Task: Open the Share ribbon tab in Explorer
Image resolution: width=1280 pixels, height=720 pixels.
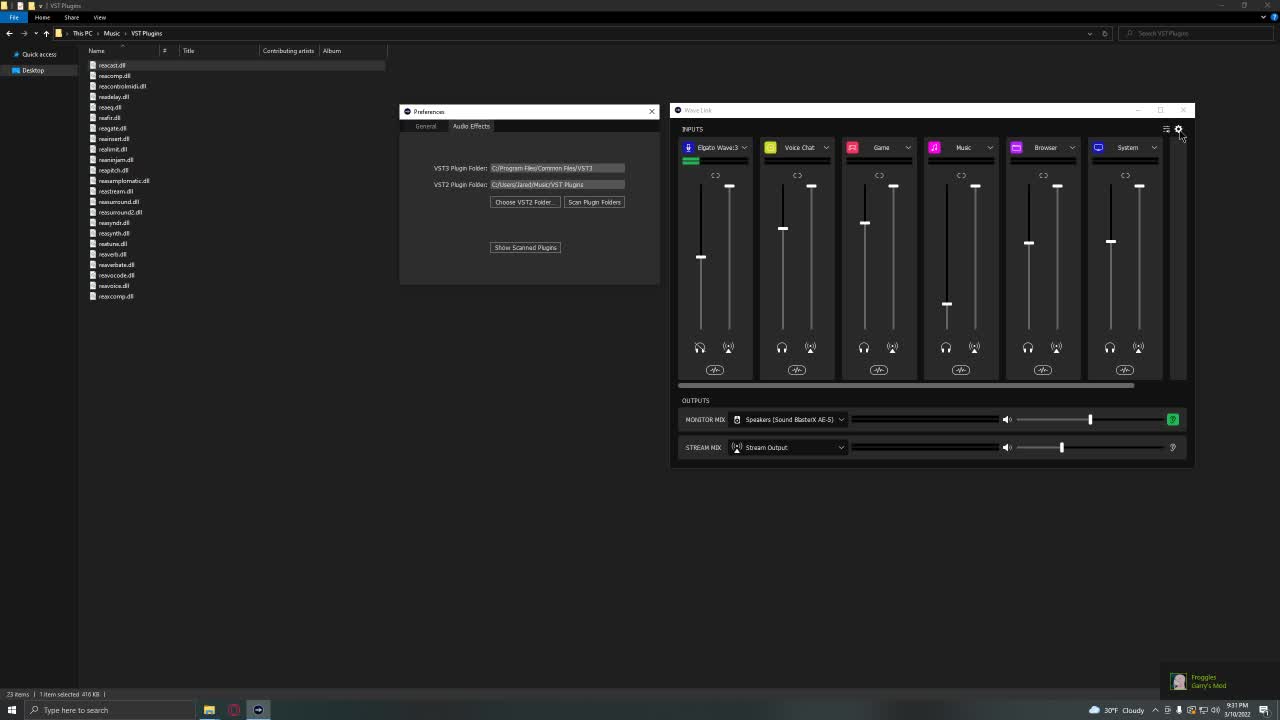Action: click(x=71, y=17)
